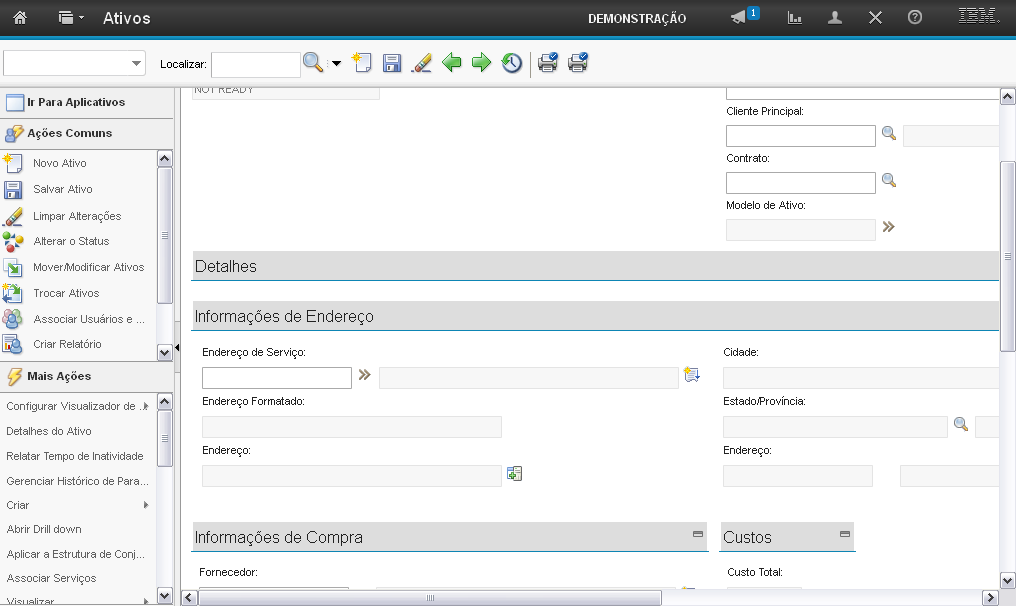Screen dimensions: 1016x607
Task: Collapse the left navigation side panel
Action: tap(177, 348)
